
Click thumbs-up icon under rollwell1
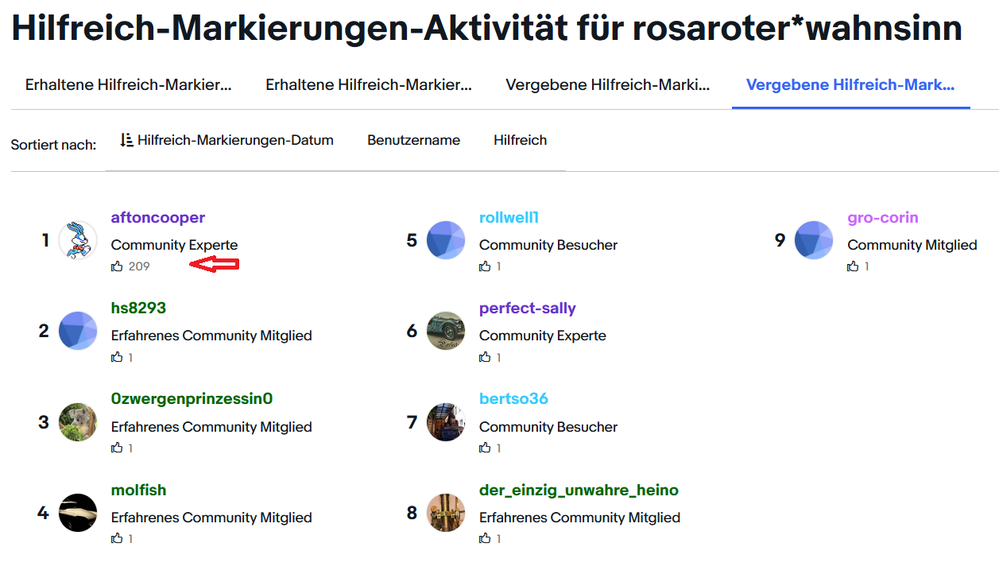486,266
